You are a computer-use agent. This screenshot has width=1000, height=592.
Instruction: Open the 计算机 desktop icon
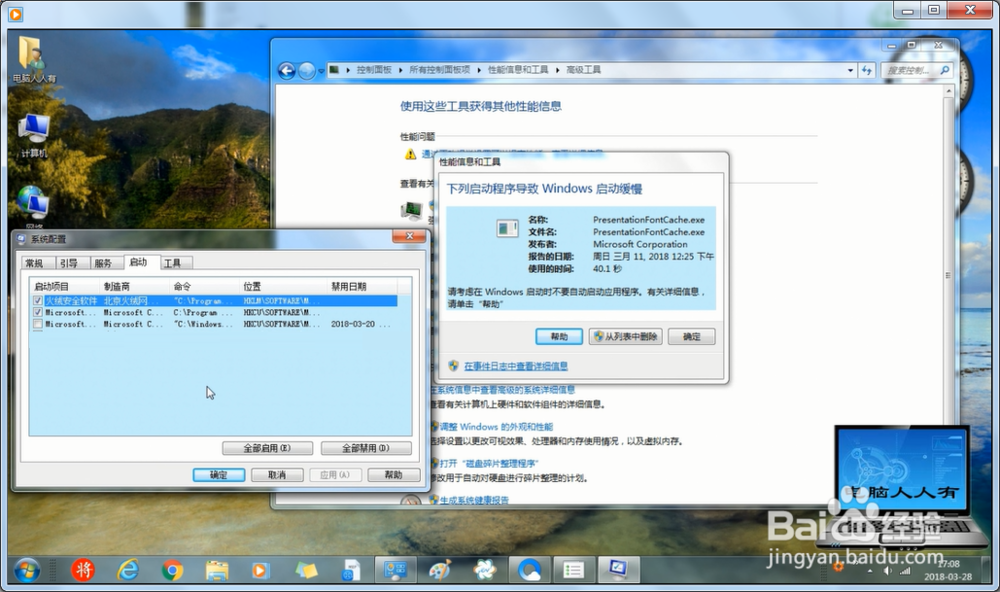(x=34, y=135)
